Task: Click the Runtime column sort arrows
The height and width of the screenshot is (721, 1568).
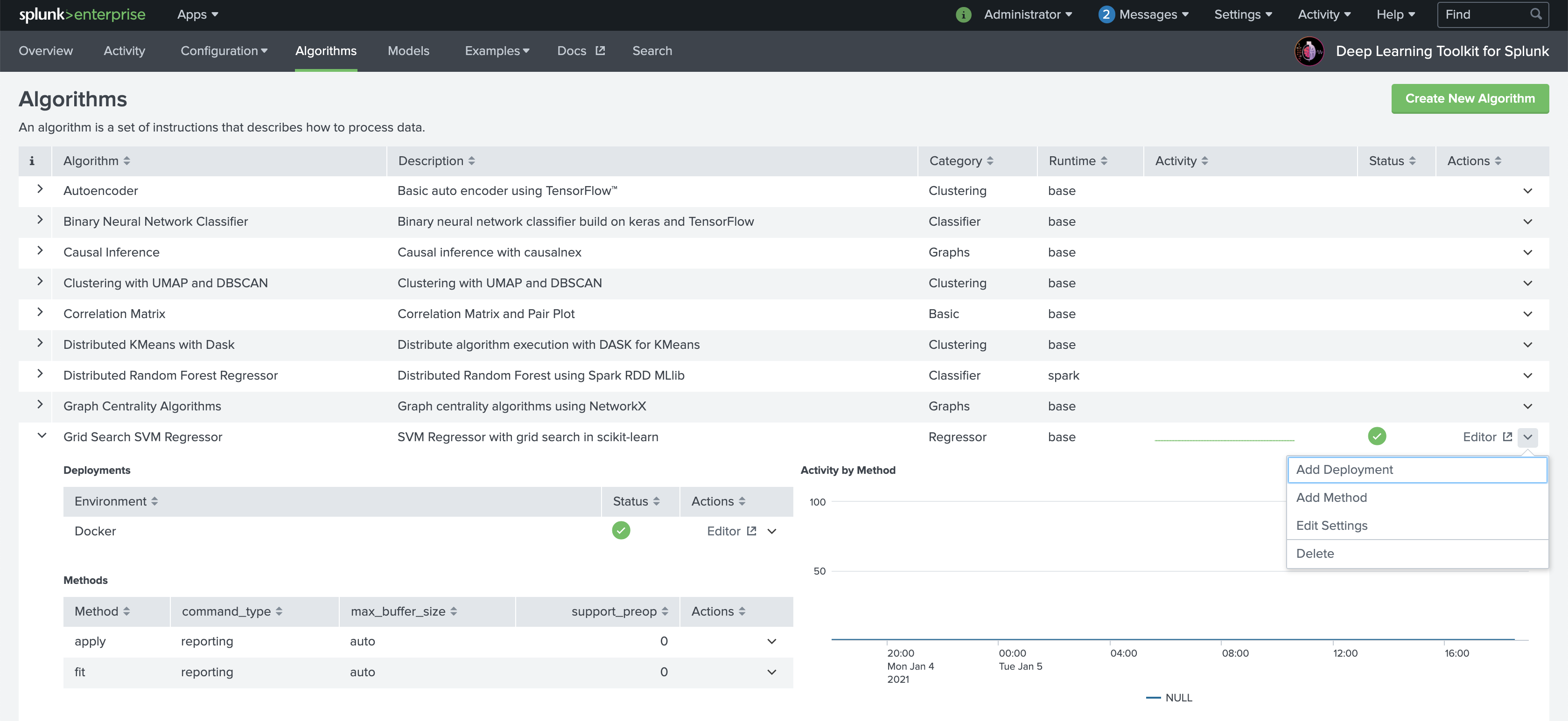Action: coord(1104,160)
